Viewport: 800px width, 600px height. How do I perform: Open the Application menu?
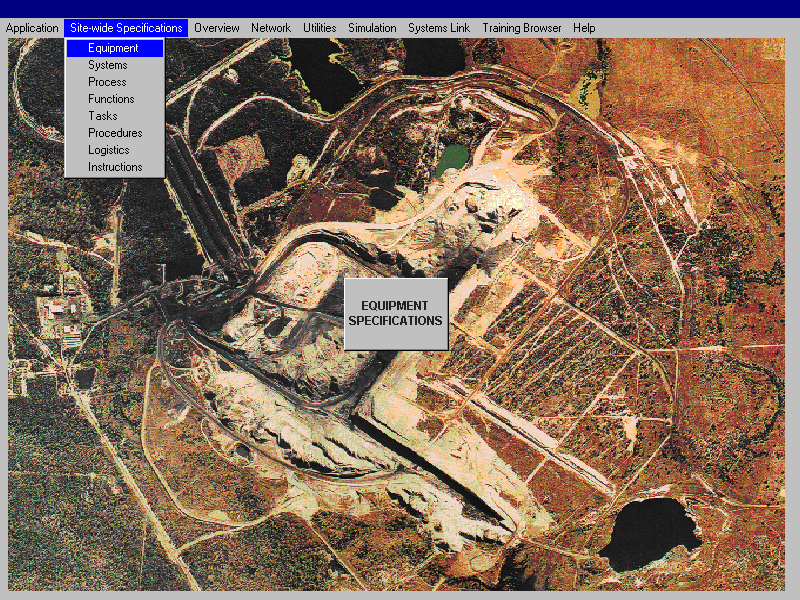[x=32, y=28]
